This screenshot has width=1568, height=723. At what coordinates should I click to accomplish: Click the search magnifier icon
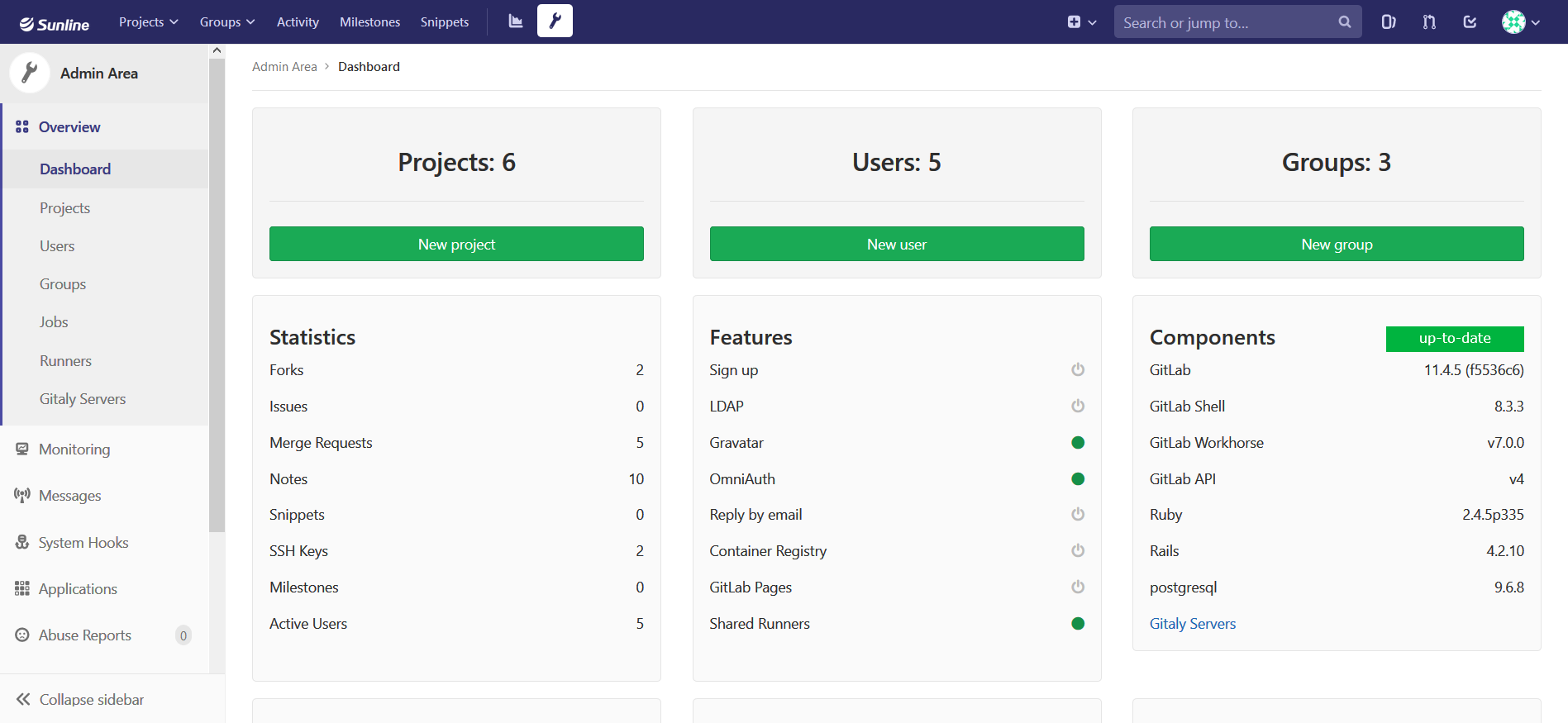coord(1345,22)
